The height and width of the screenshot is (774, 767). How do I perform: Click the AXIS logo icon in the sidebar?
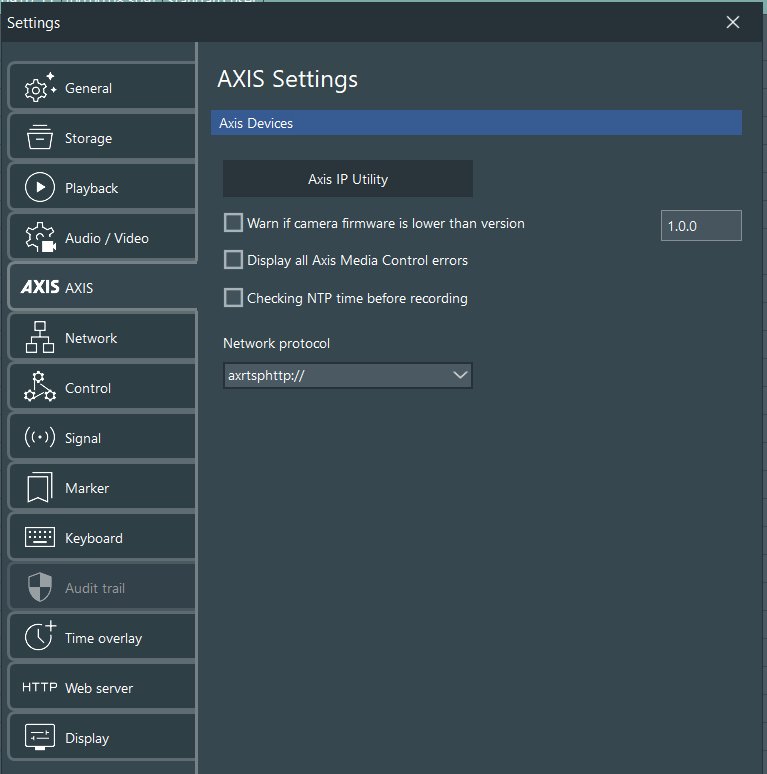point(40,287)
